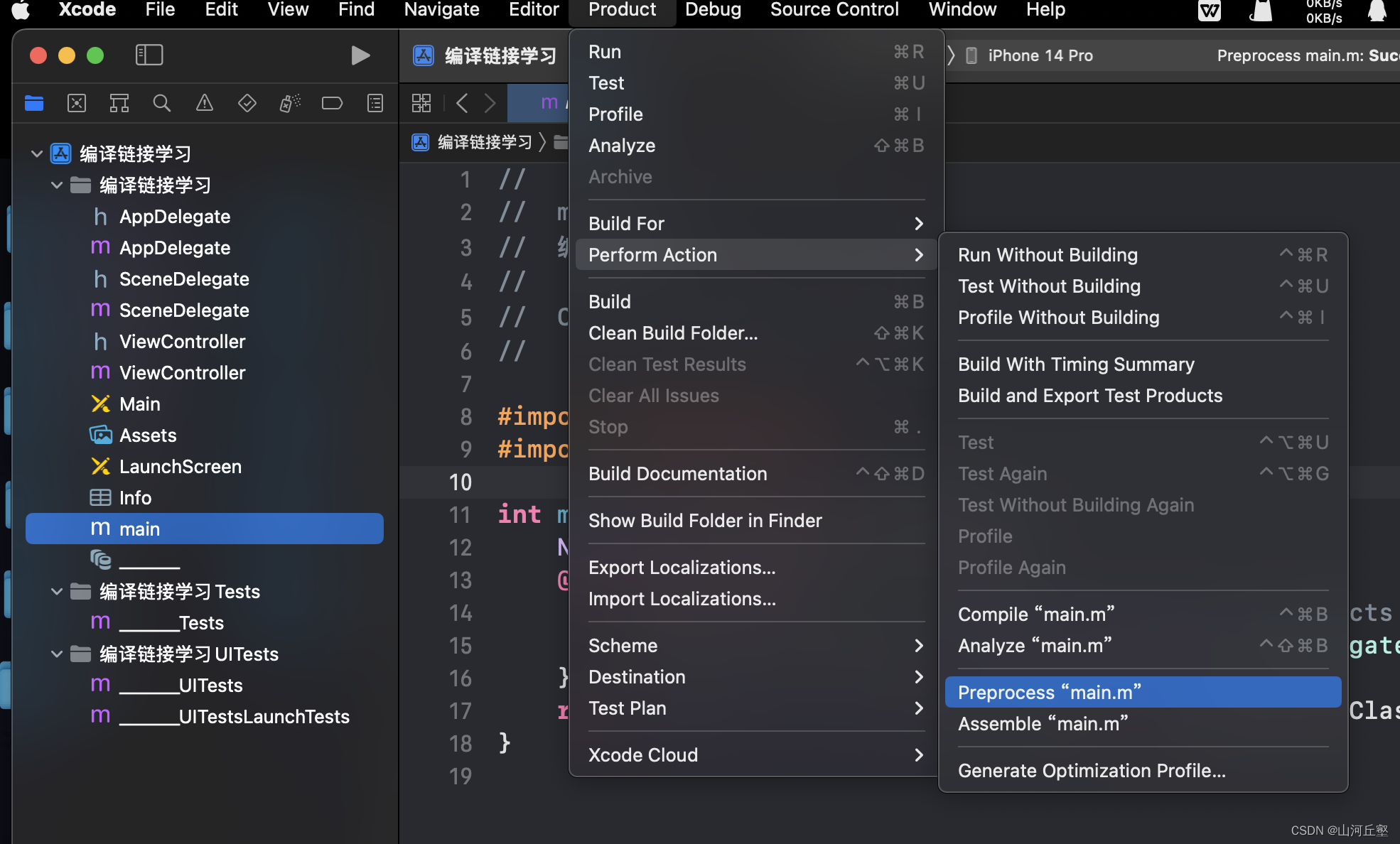The image size is (1400, 844).
Task: Open the Scheme submenu
Action: 756,645
